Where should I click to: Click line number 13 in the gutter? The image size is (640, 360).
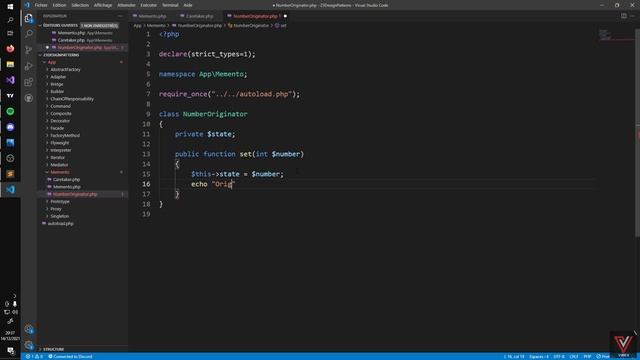146,154
